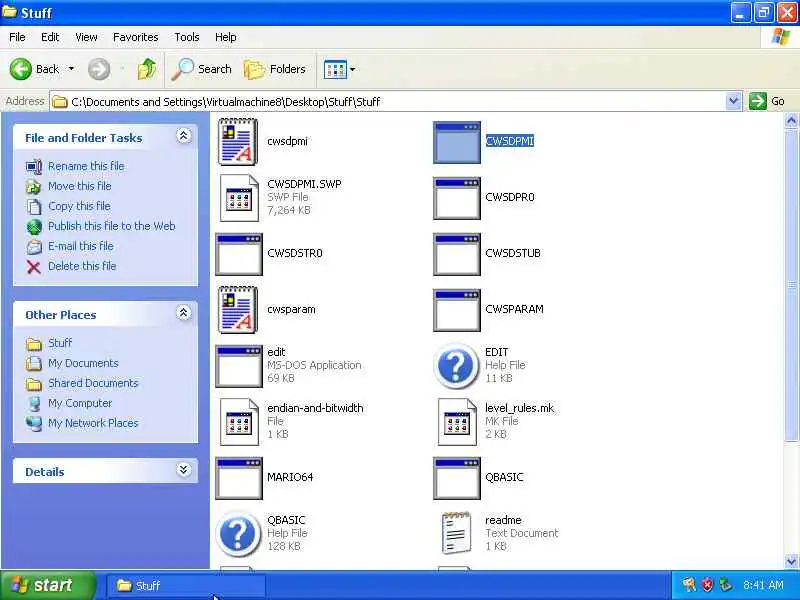Click Delete this file link
This screenshot has width=800, height=600.
coord(82,266)
